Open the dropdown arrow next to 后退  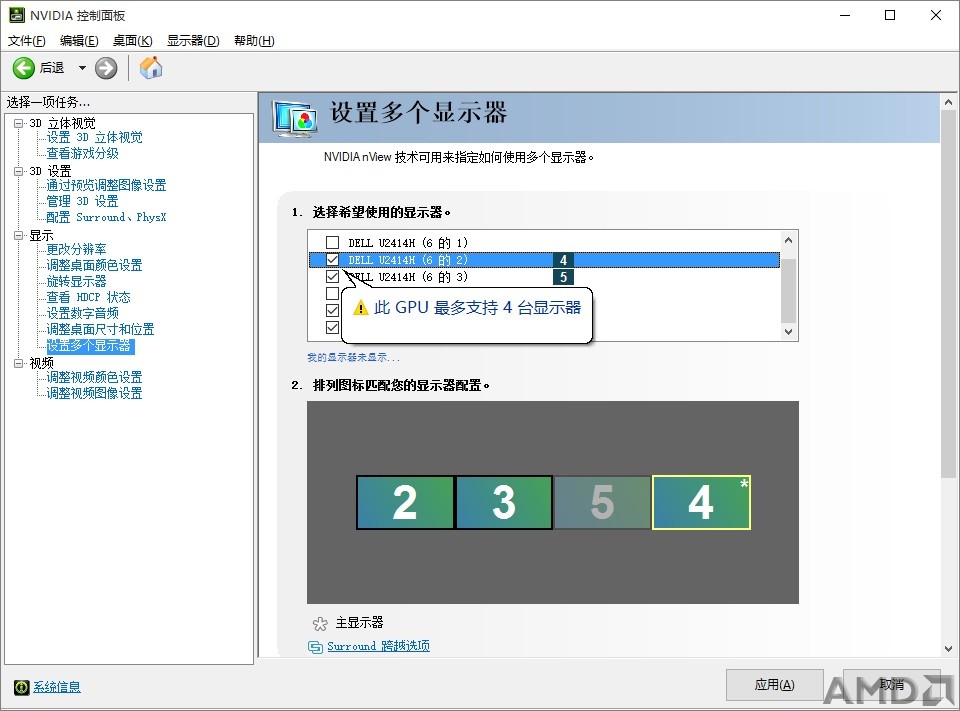point(82,68)
